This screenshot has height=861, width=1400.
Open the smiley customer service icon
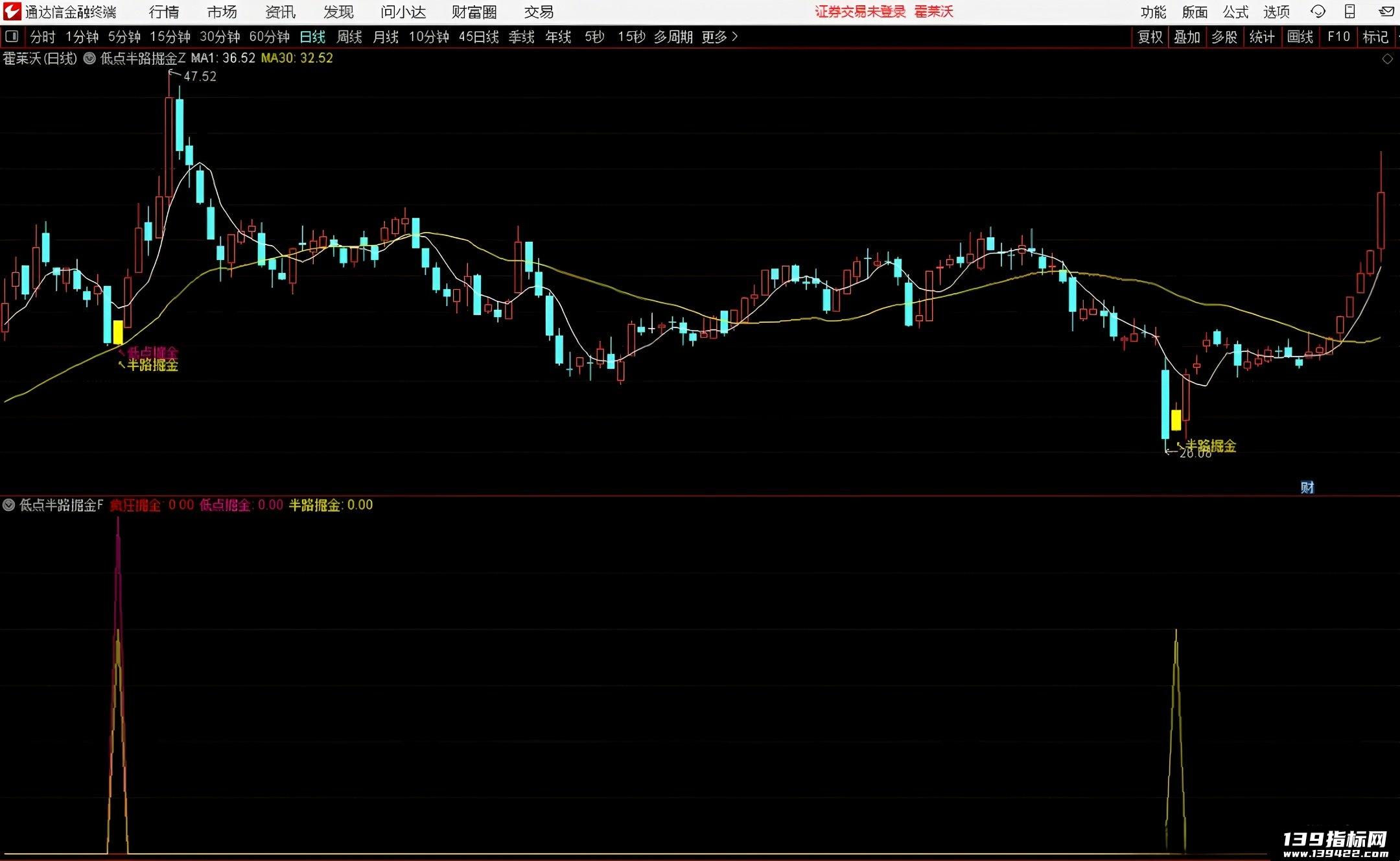pyautogui.click(x=1318, y=12)
